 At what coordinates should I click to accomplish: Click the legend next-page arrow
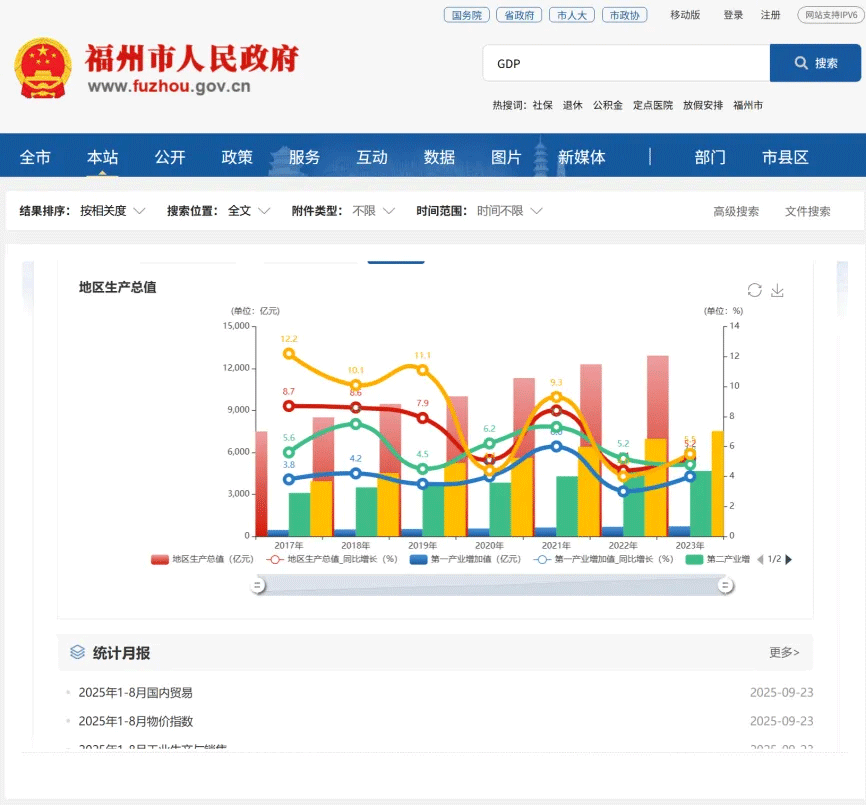(x=789, y=559)
